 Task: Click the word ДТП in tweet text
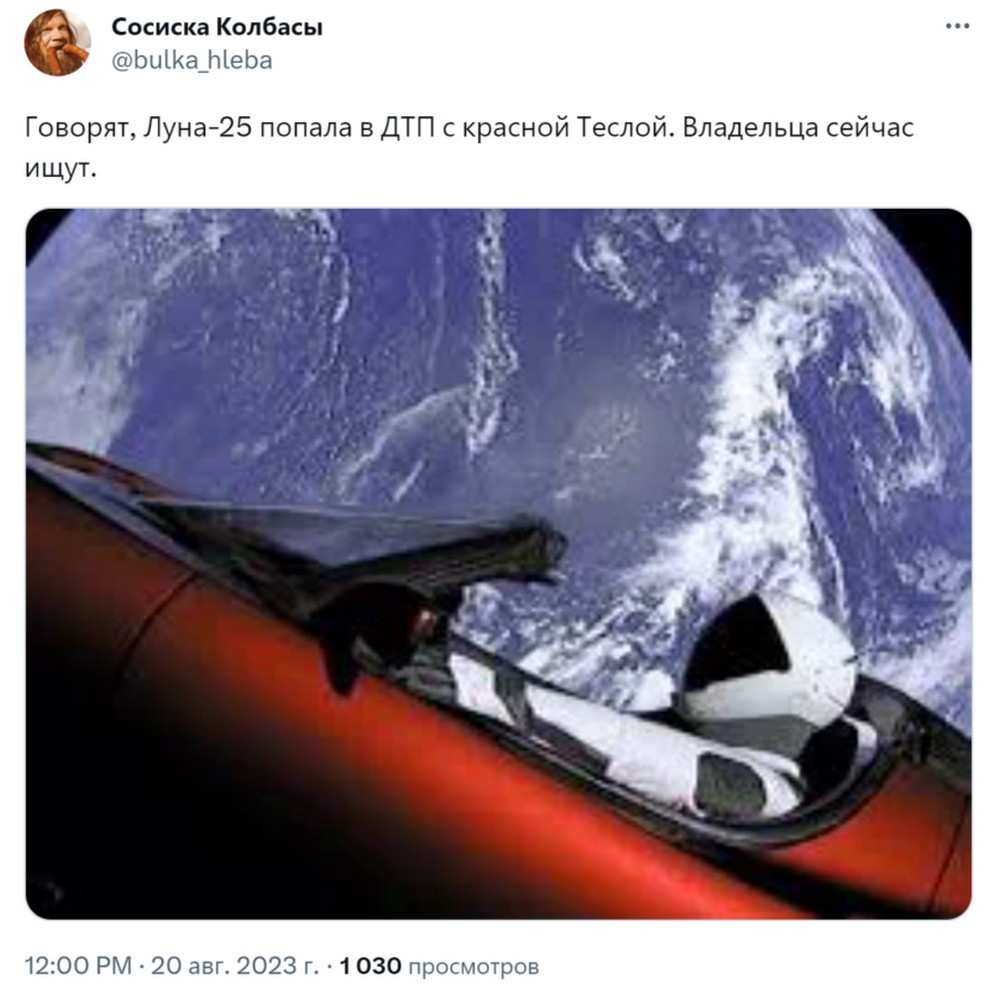[x=407, y=128]
